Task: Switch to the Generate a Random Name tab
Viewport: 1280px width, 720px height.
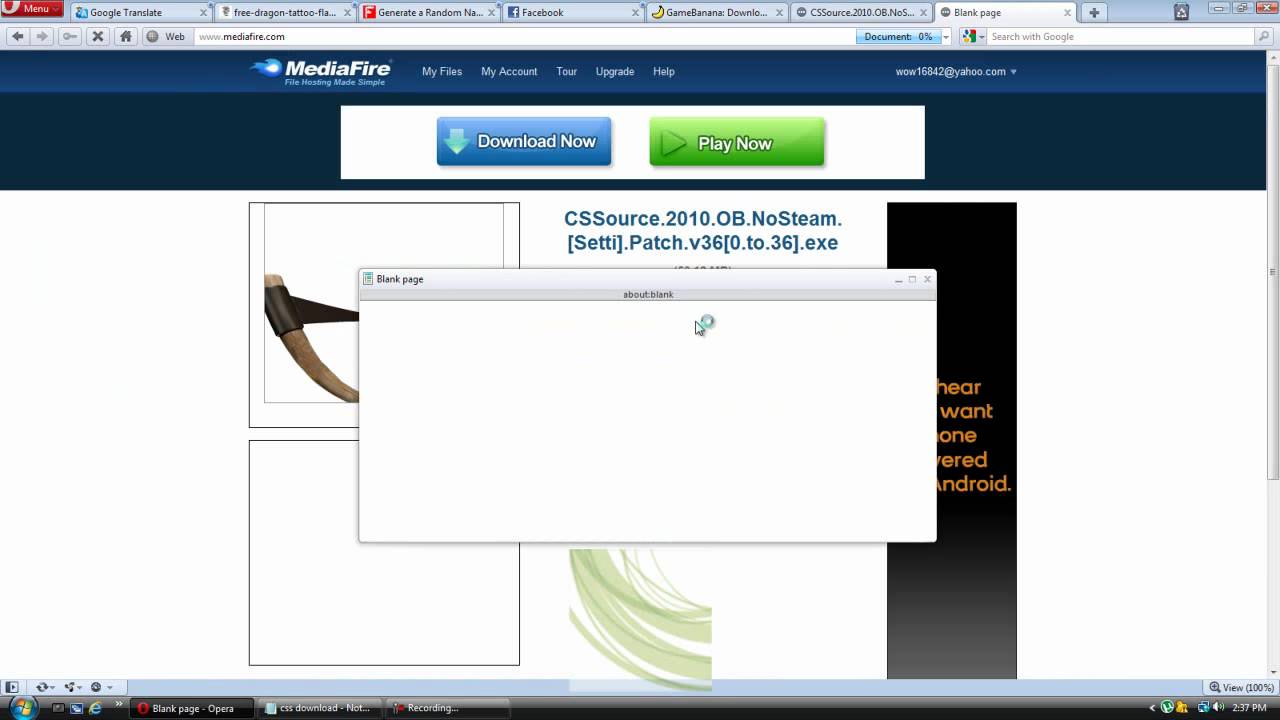Action: point(429,13)
